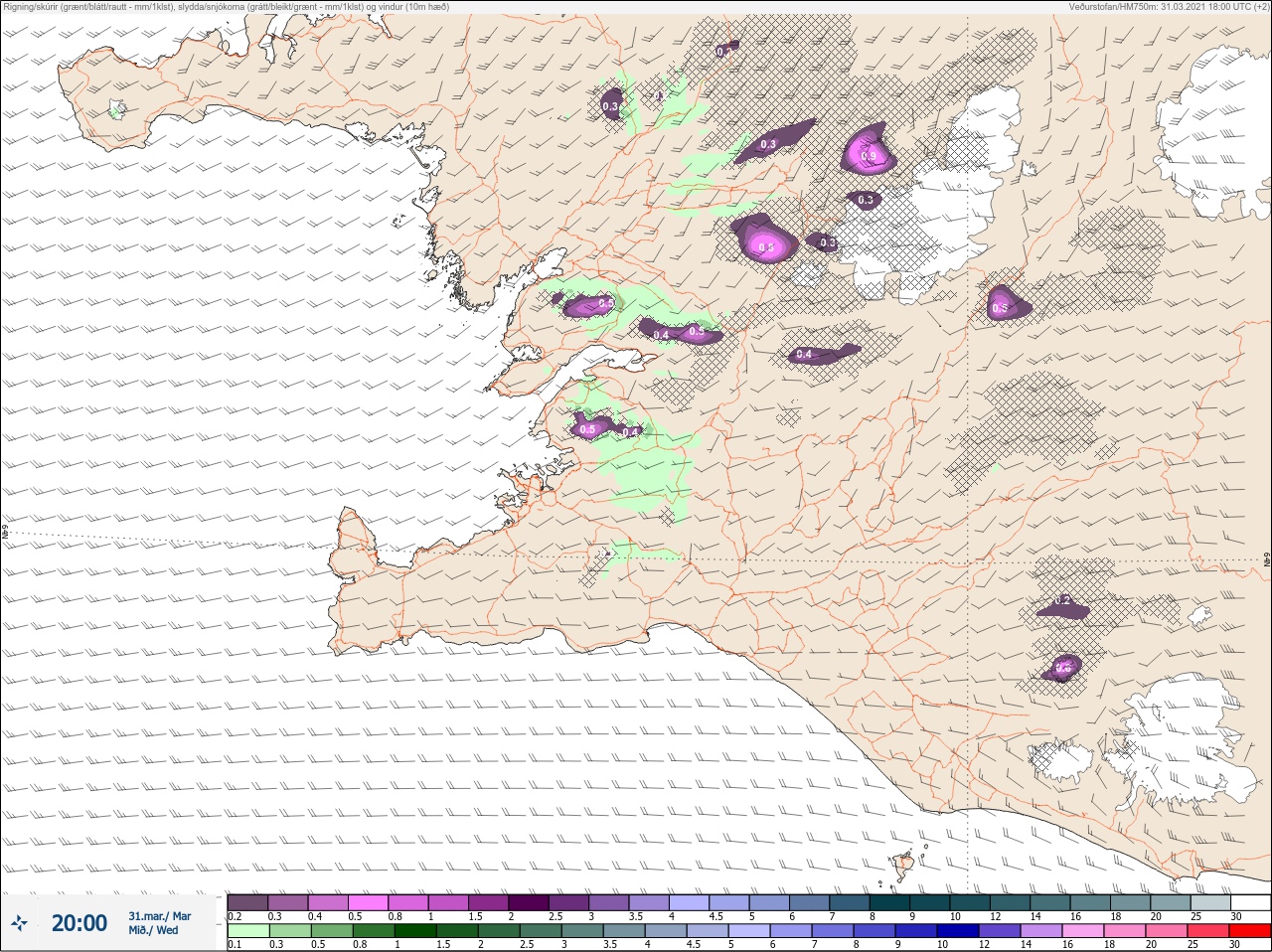Pick the lavender upper swatch labeled 4.5
Viewport: 1272px width, 952px height.
pyautogui.click(x=729, y=902)
